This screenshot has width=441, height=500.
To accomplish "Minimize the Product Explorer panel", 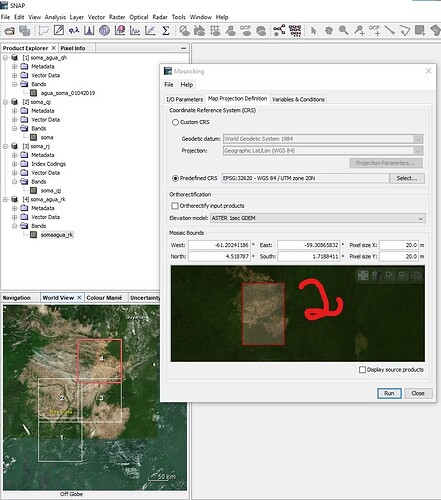I will [x=183, y=48].
